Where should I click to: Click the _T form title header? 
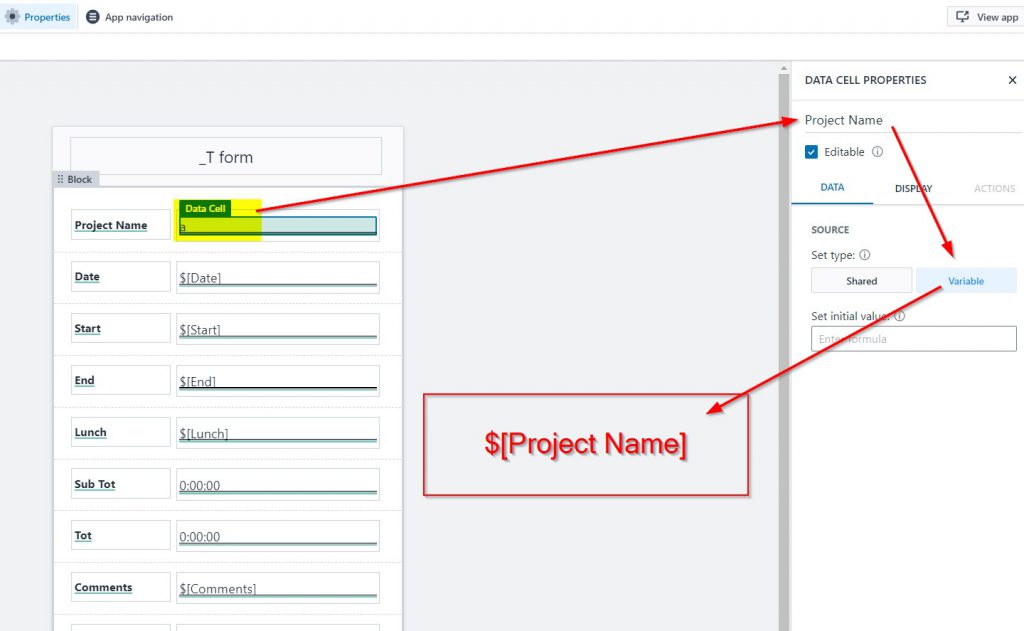pos(226,157)
